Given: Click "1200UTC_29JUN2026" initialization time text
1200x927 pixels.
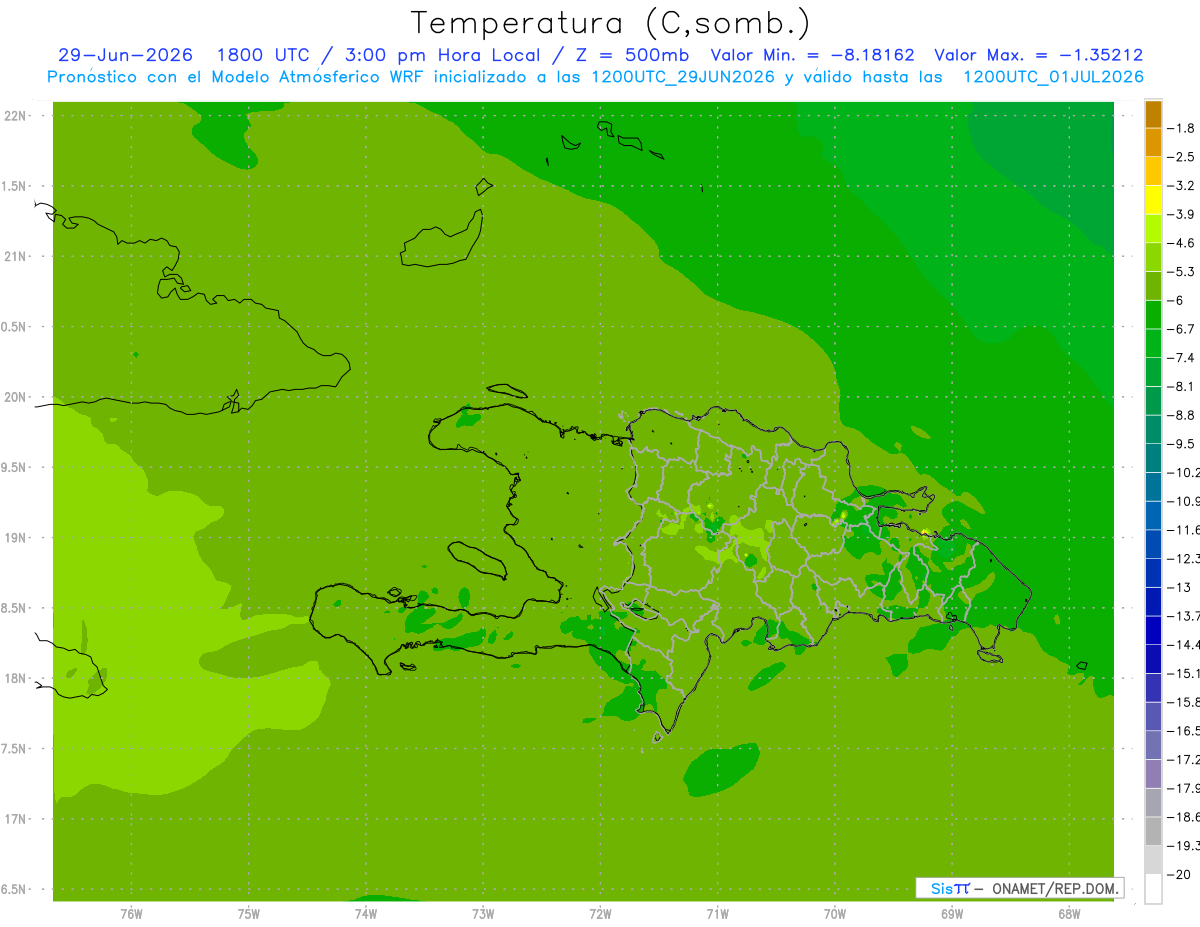Looking at the screenshot, I should (x=683, y=77).
